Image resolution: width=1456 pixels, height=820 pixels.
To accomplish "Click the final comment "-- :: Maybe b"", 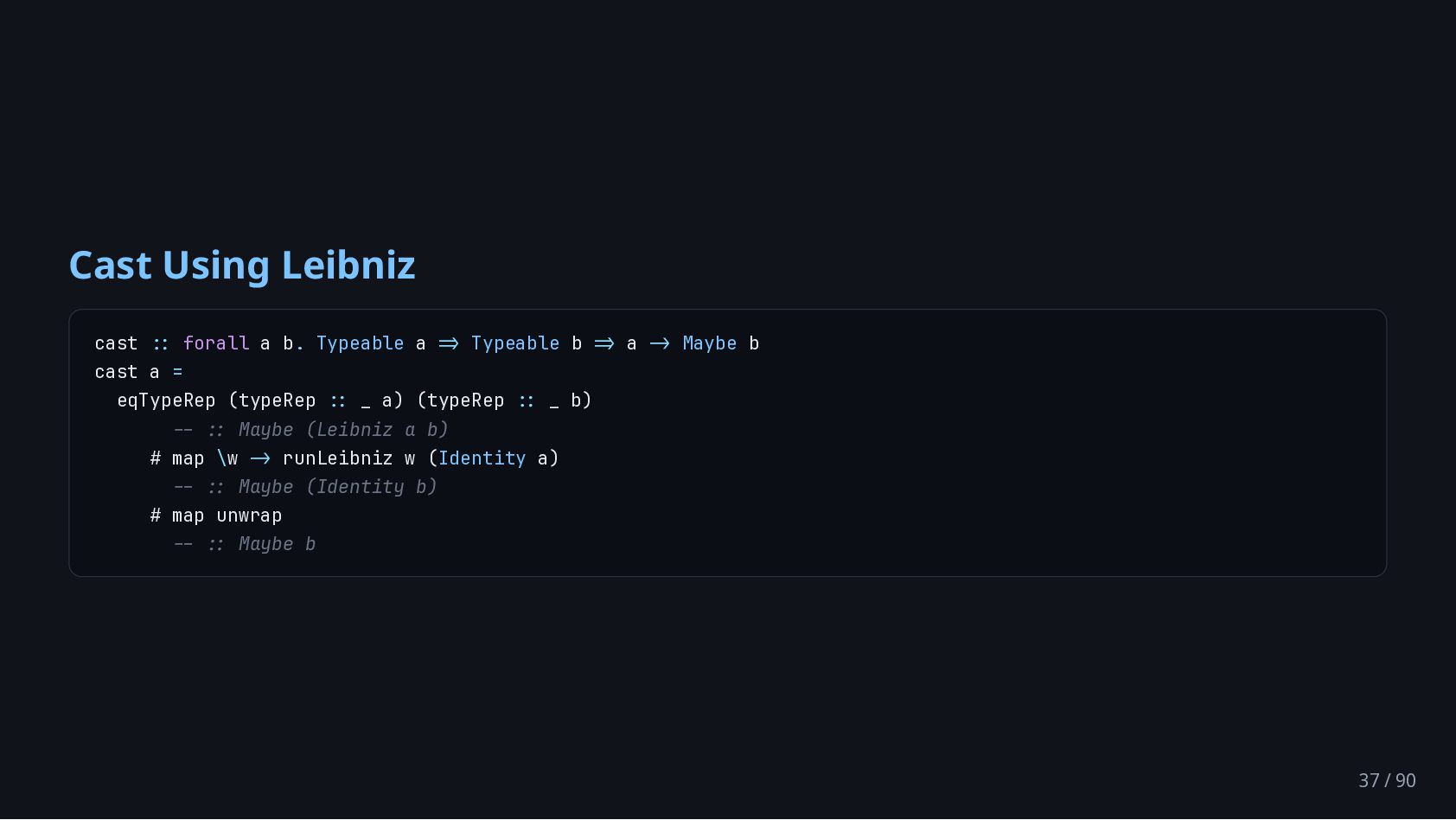I will pos(245,544).
